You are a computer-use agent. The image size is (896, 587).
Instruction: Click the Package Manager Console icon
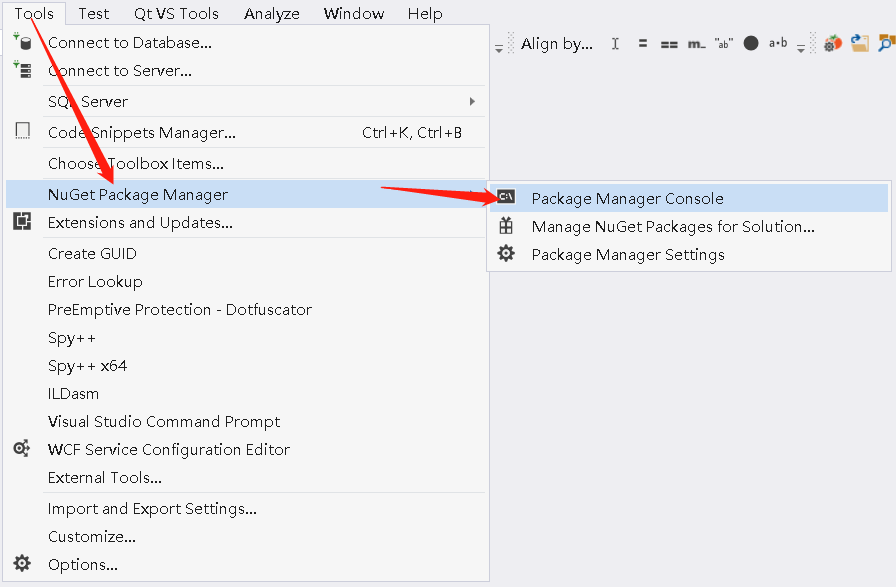506,197
